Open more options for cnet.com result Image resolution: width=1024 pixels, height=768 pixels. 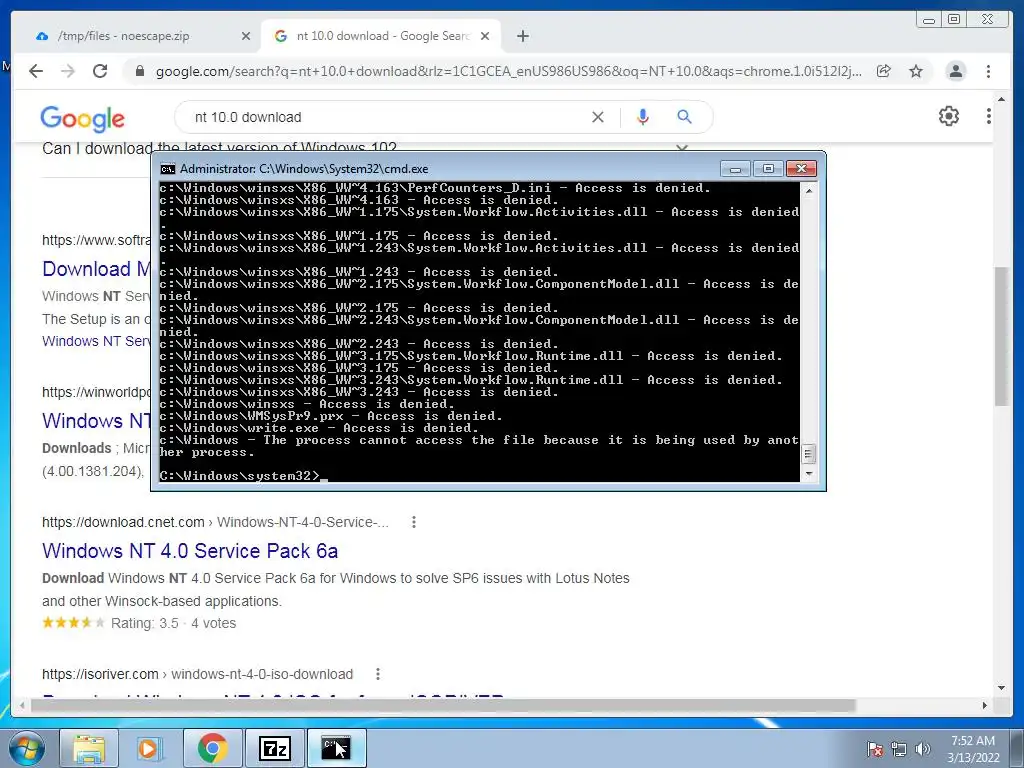[413, 522]
